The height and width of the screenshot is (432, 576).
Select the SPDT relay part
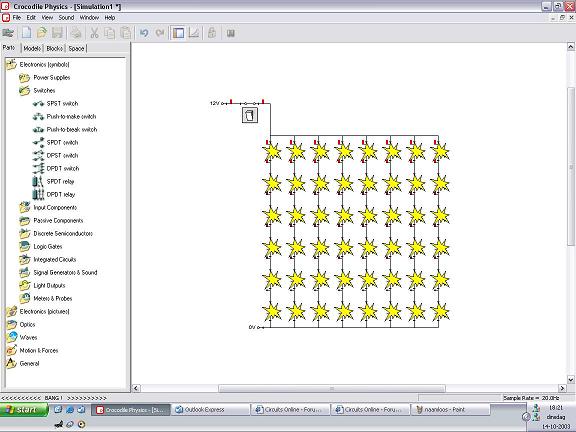coord(54,181)
